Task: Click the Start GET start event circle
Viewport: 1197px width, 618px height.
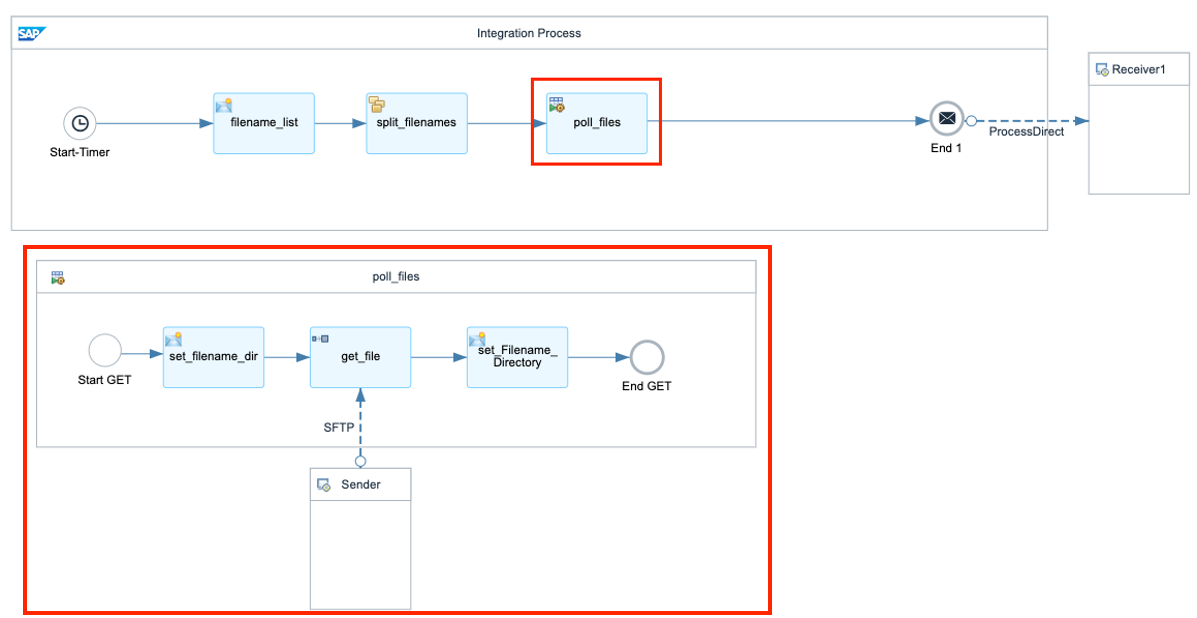Action: coord(105,352)
